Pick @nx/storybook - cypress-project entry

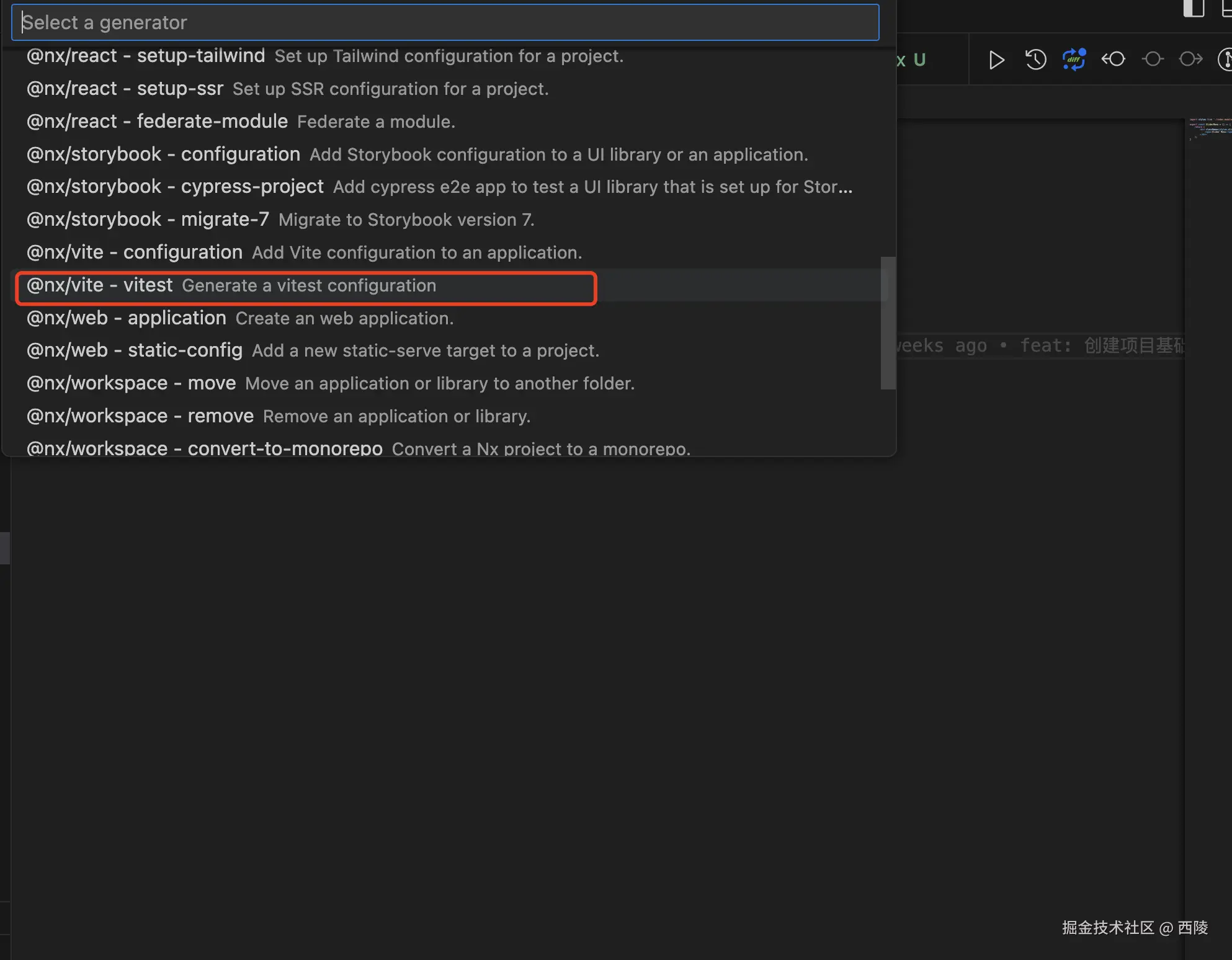tap(439, 187)
